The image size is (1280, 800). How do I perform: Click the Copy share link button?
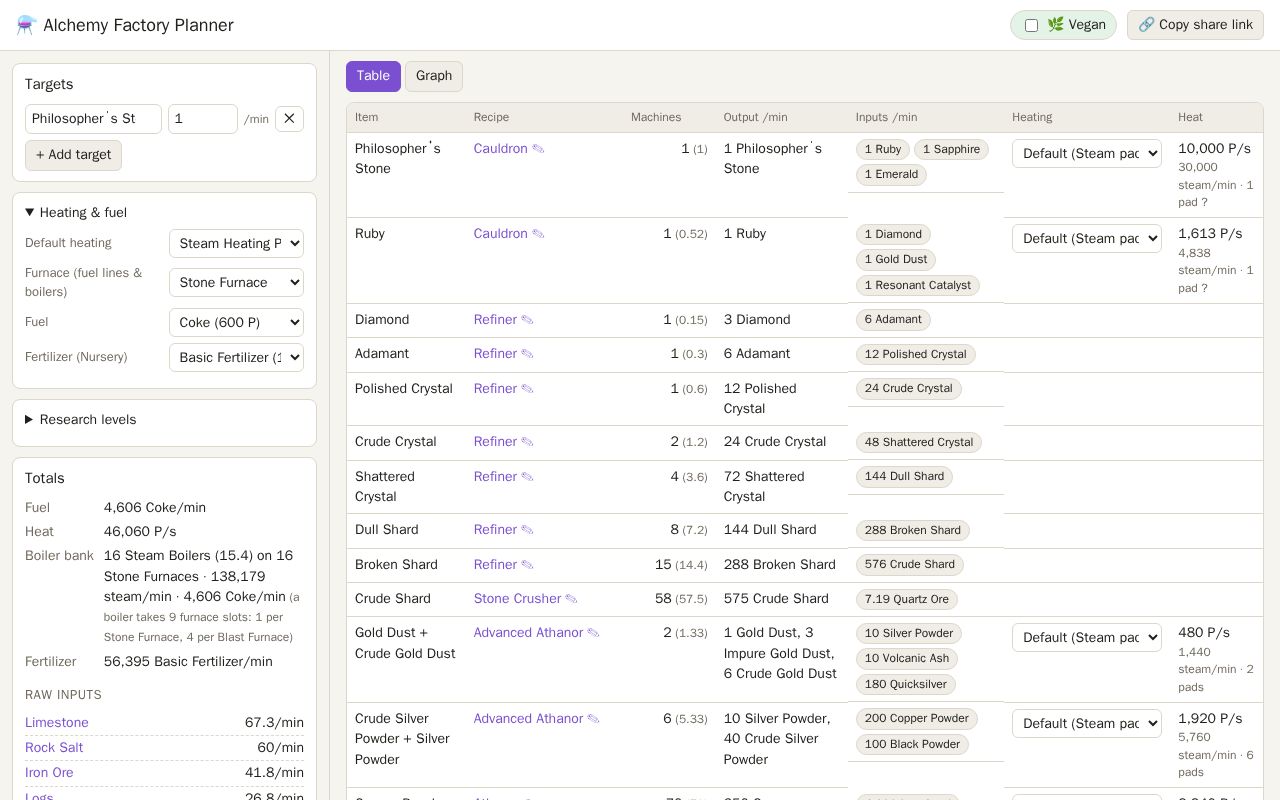pyautogui.click(x=1195, y=25)
